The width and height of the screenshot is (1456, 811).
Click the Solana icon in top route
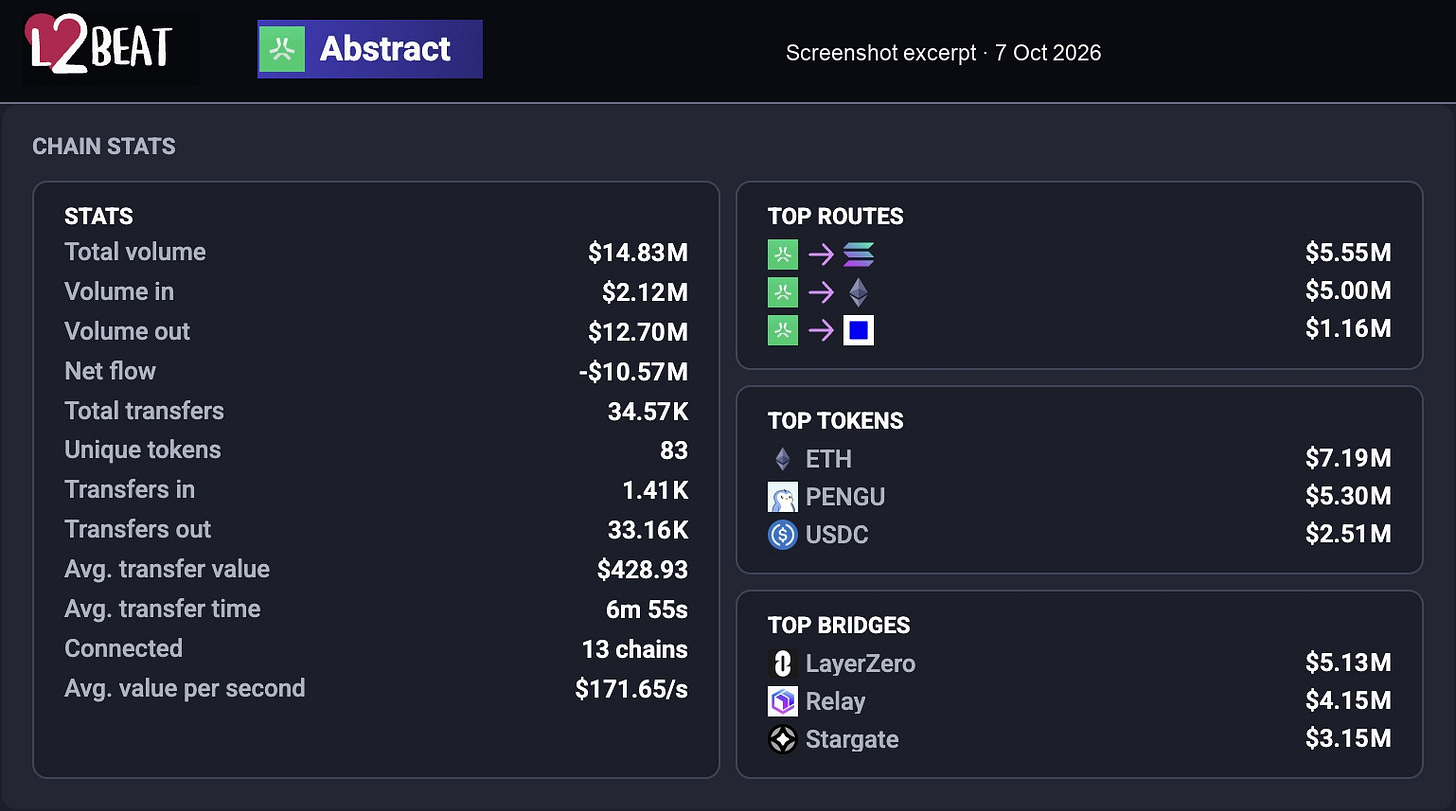pos(859,255)
